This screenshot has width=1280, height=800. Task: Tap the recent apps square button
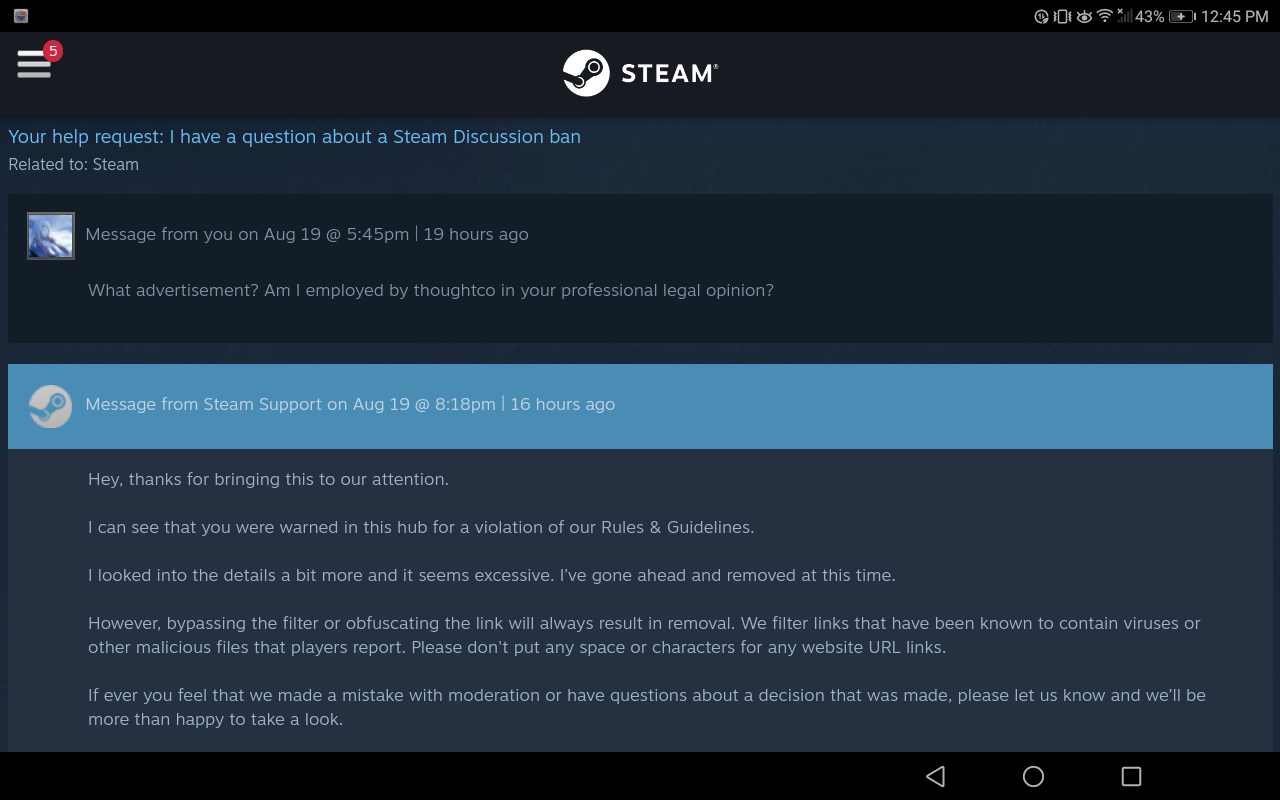point(1131,776)
